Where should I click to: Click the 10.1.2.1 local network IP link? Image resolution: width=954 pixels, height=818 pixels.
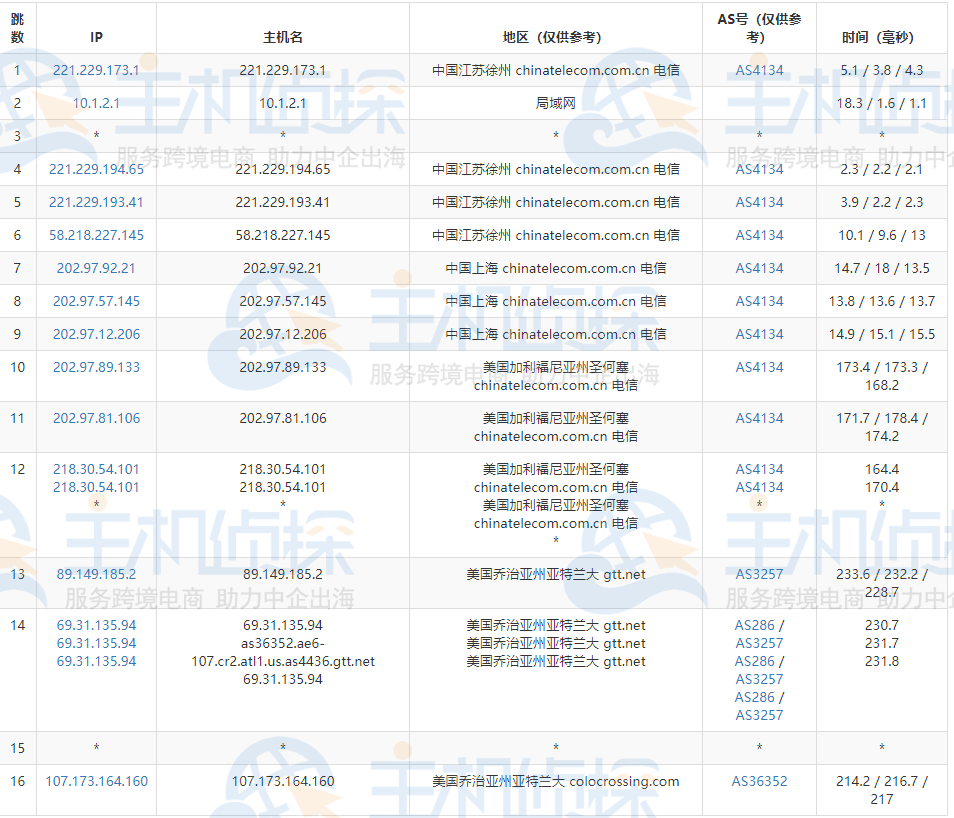[x=95, y=103]
